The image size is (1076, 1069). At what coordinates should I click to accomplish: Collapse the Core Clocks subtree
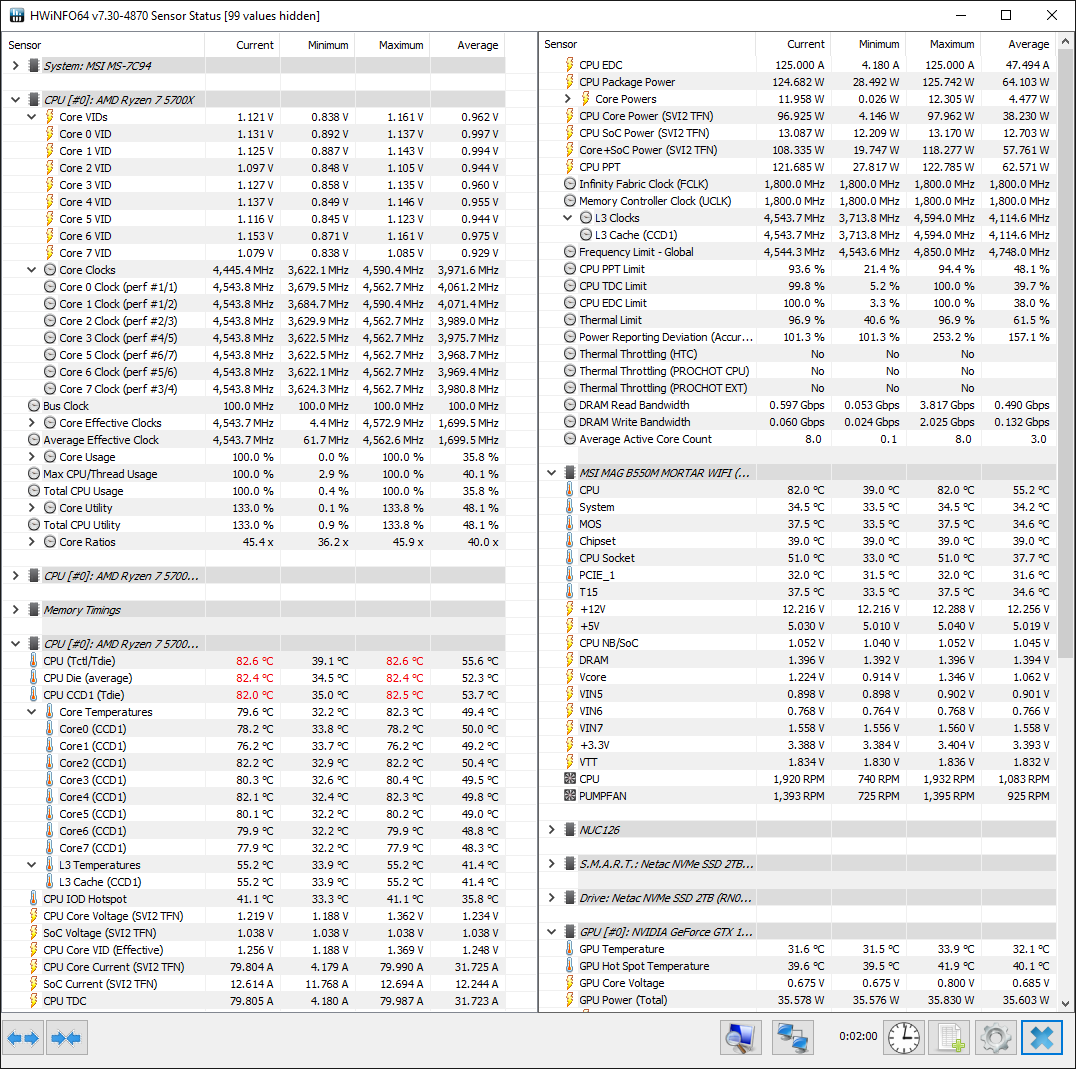point(32,270)
